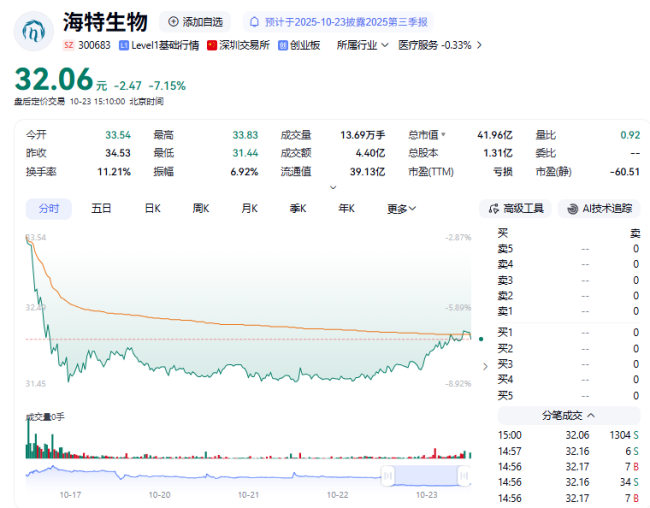Open the 医疗服务 industry link
Viewport: 650px width, 508px height.
tap(418, 45)
